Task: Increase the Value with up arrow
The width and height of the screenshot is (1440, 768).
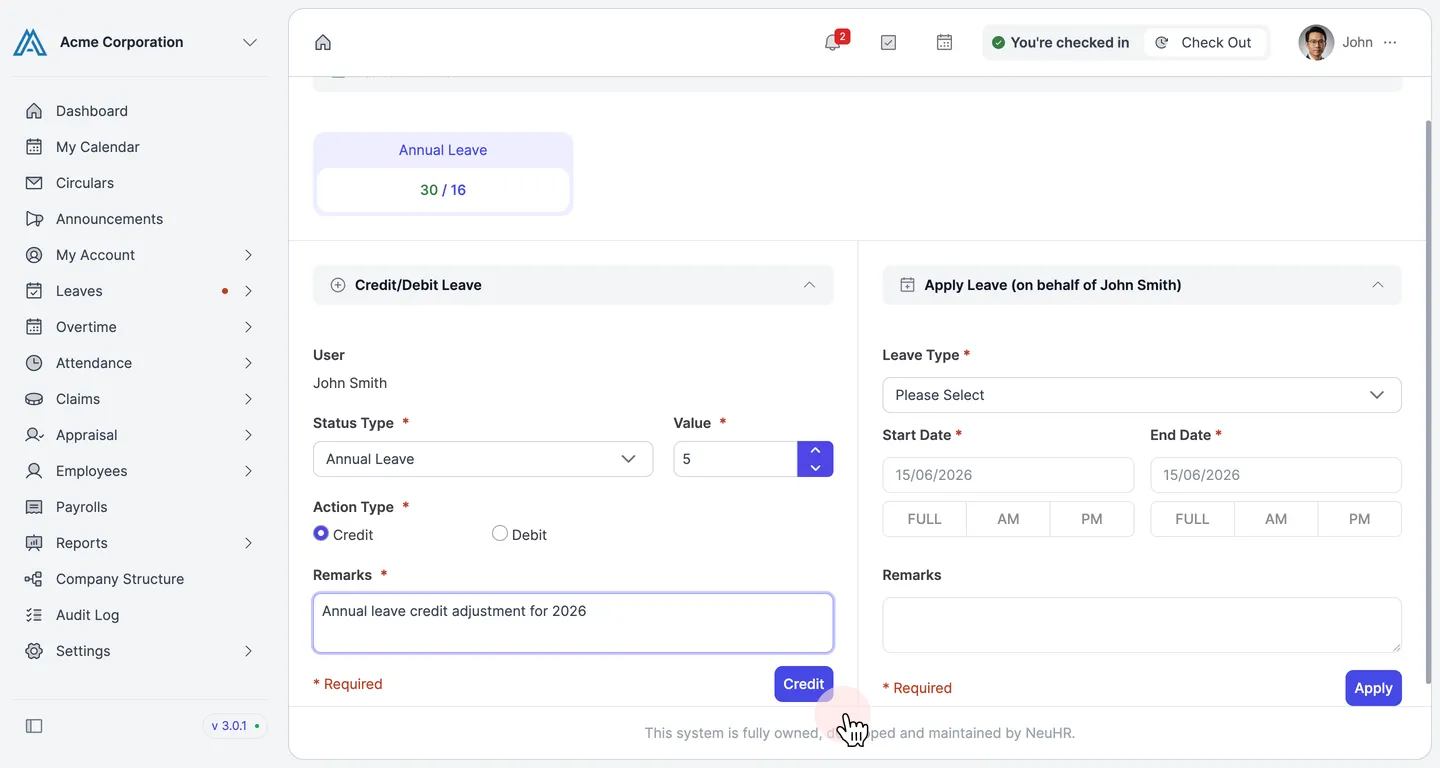Action: (x=815, y=451)
